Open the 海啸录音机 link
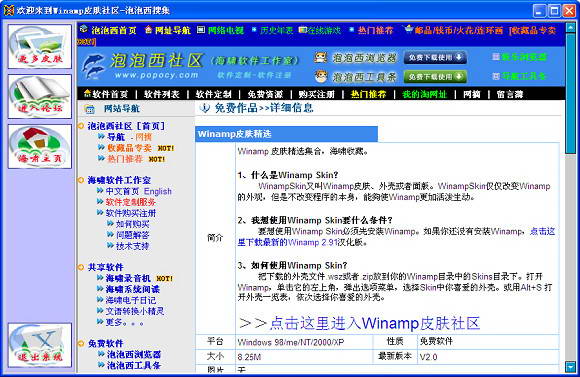The image size is (580, 377). tap(128, 278)
